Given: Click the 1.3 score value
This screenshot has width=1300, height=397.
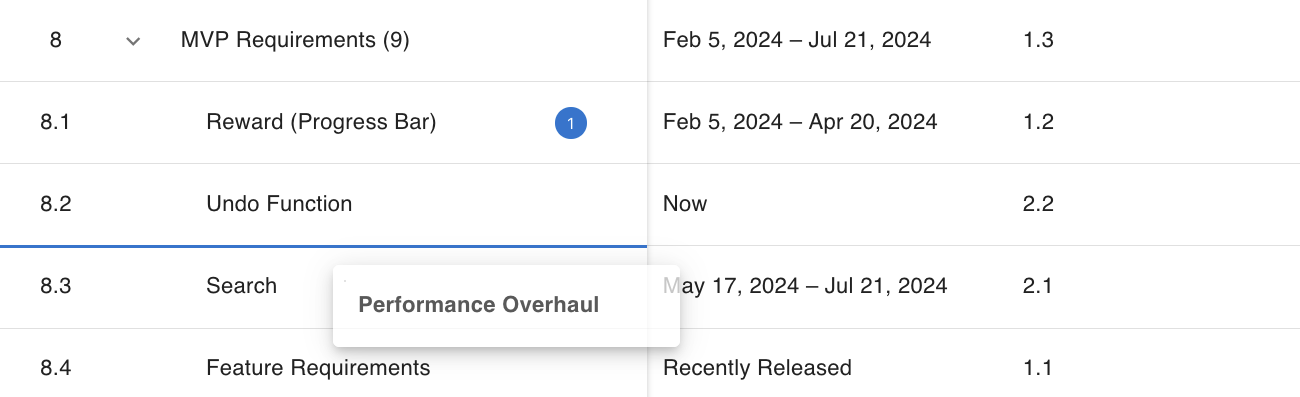Looking at the screenshot, I should (x=1039, y=41).
